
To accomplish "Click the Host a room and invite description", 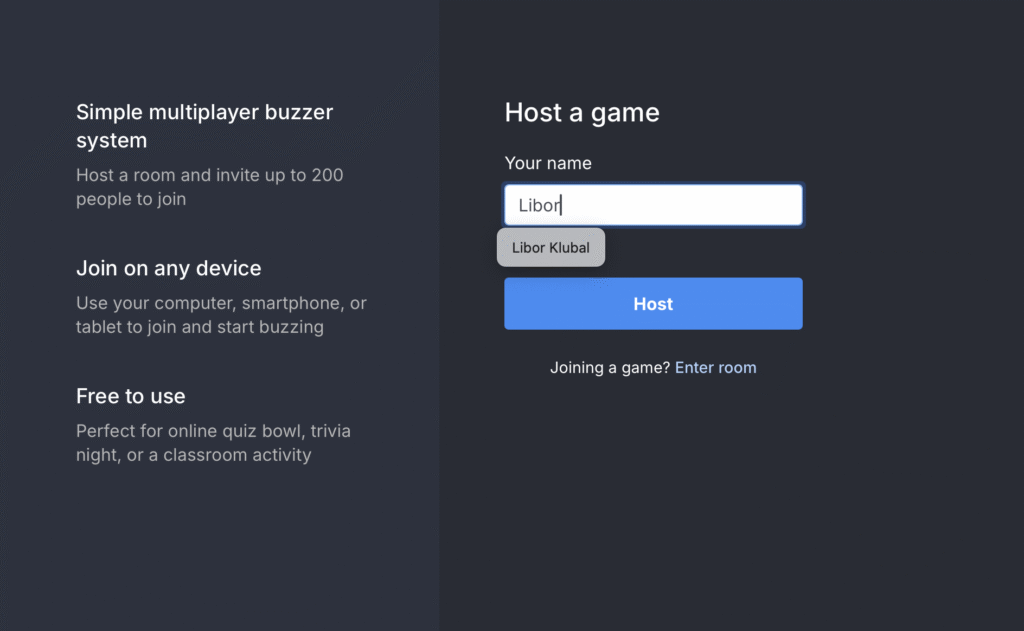I will tap(210, 187).
